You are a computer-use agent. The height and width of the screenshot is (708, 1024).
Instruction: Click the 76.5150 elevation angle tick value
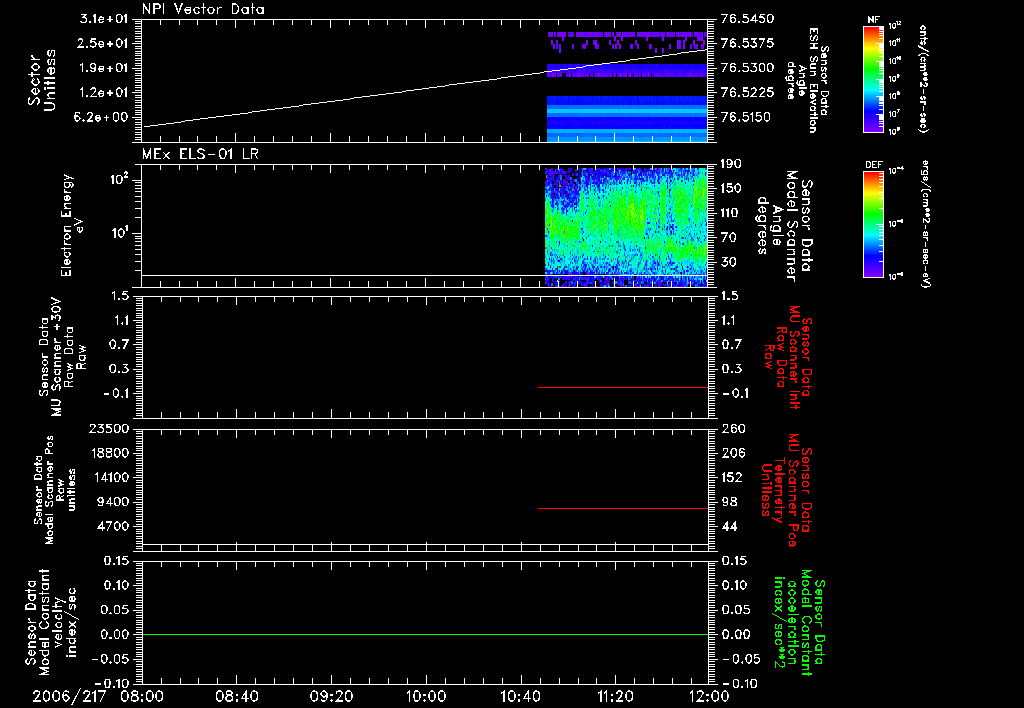pos(748,118)
